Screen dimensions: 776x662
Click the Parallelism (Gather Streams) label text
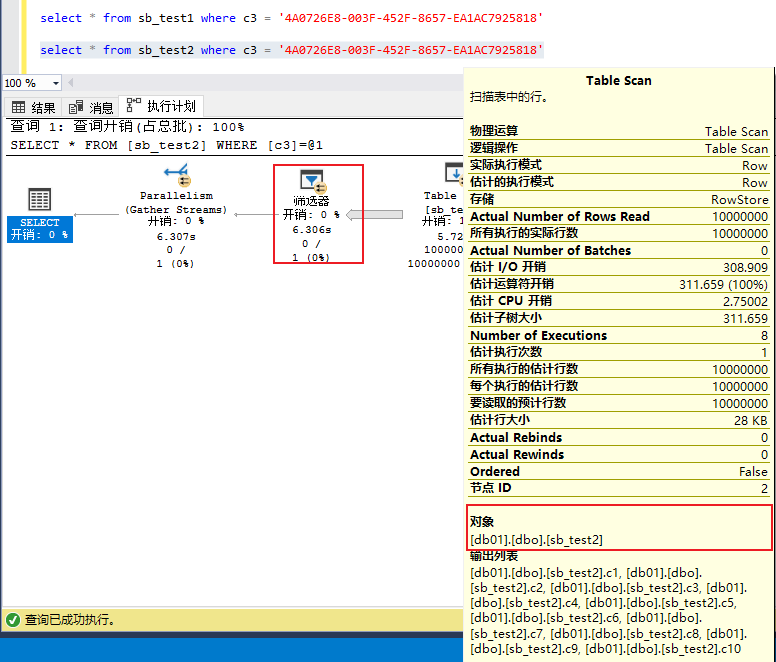pos(176,203)
